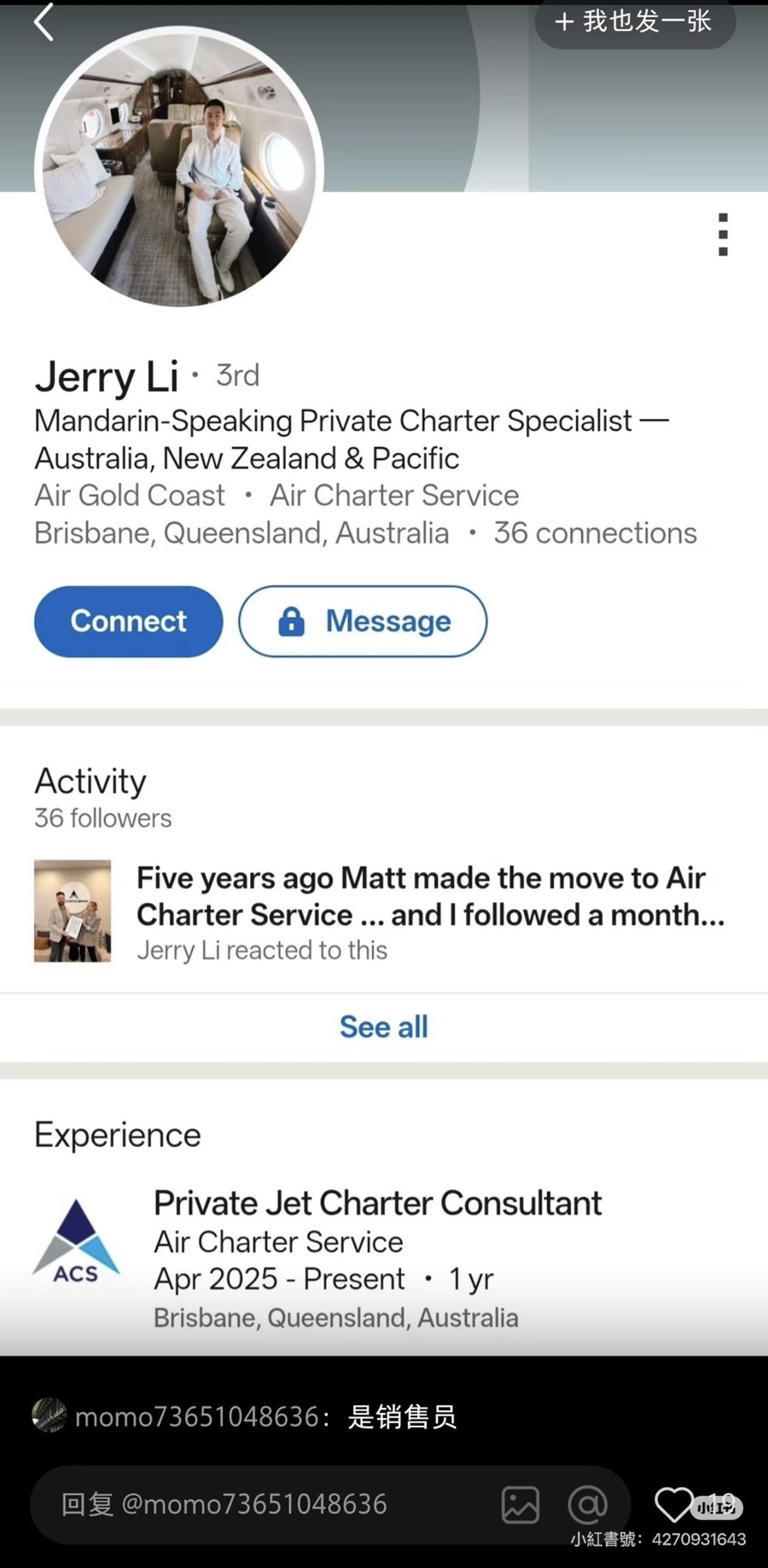Open the Five years ago Matt post

pos(430,896)
